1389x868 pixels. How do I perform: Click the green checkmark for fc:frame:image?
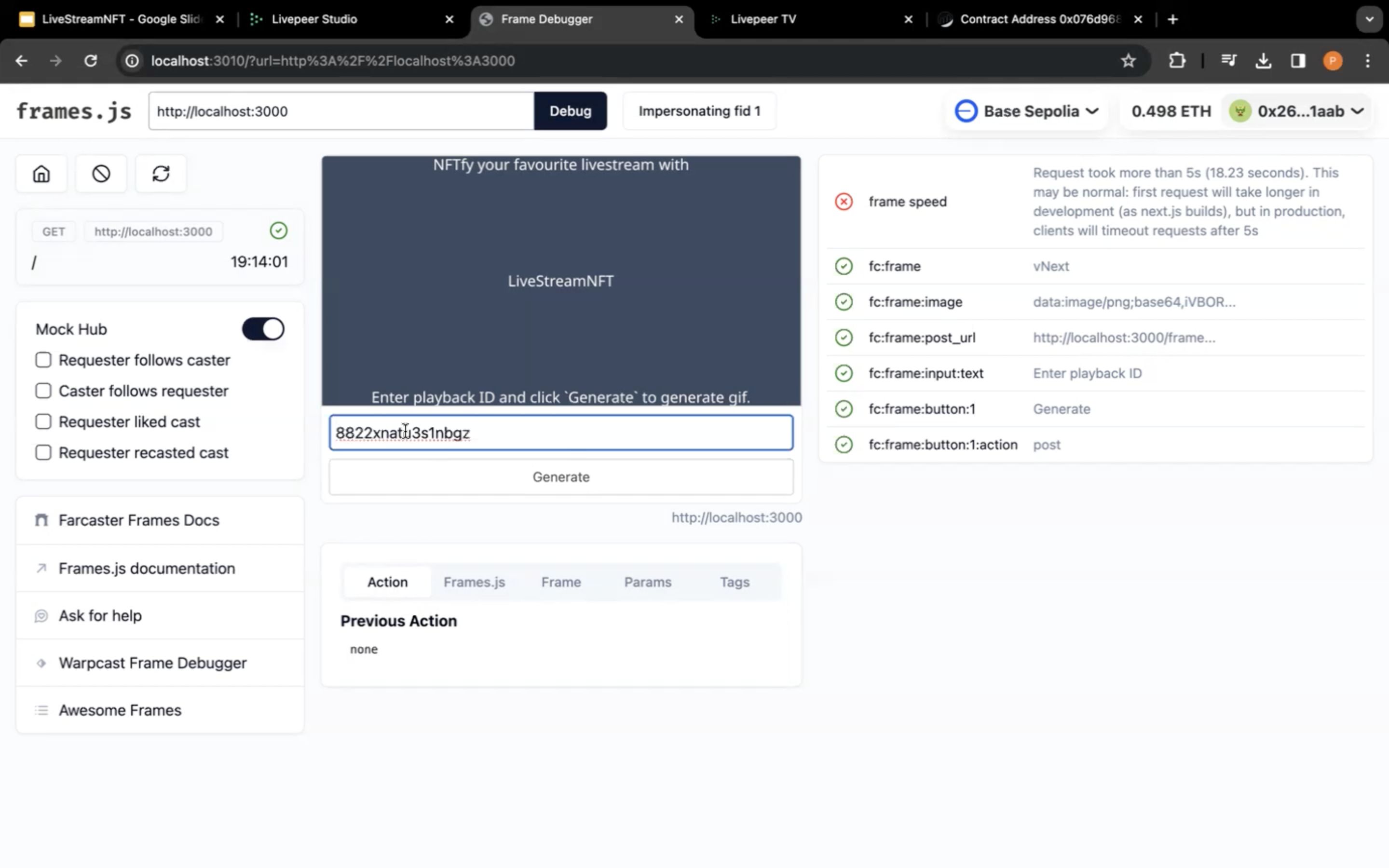coord(843,301)
